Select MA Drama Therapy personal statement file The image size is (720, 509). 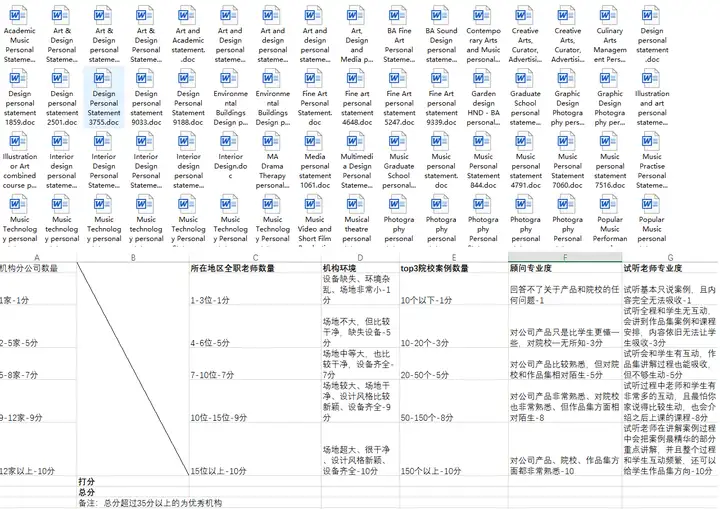[272, 161]
